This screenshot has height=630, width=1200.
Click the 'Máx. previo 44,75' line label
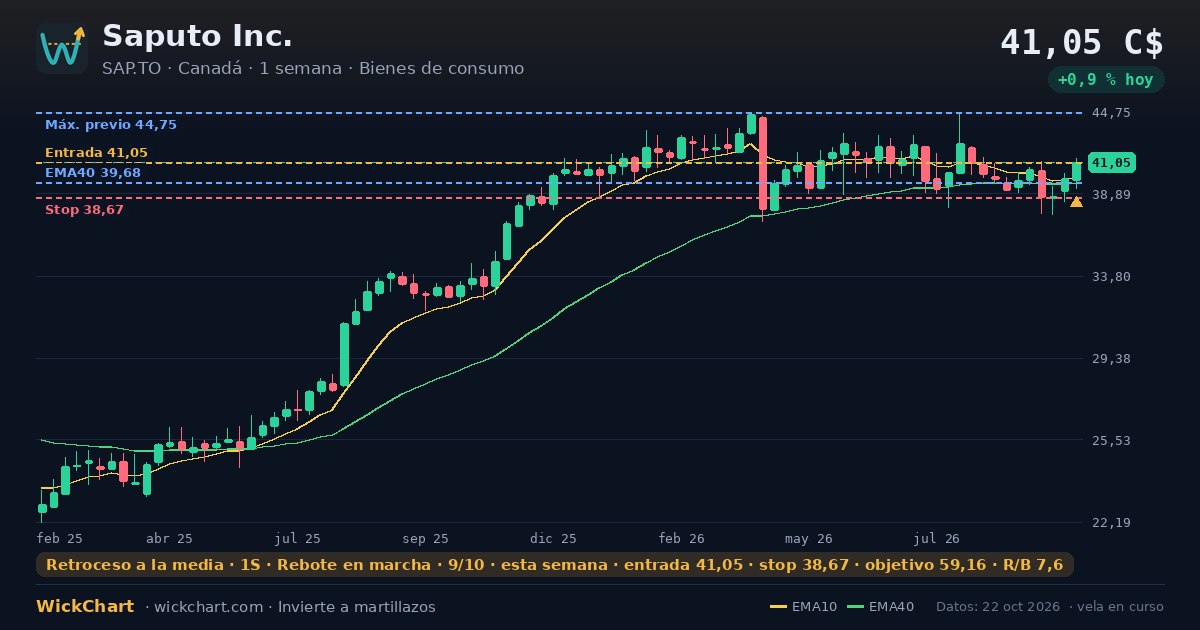click(x=111, y=125)
